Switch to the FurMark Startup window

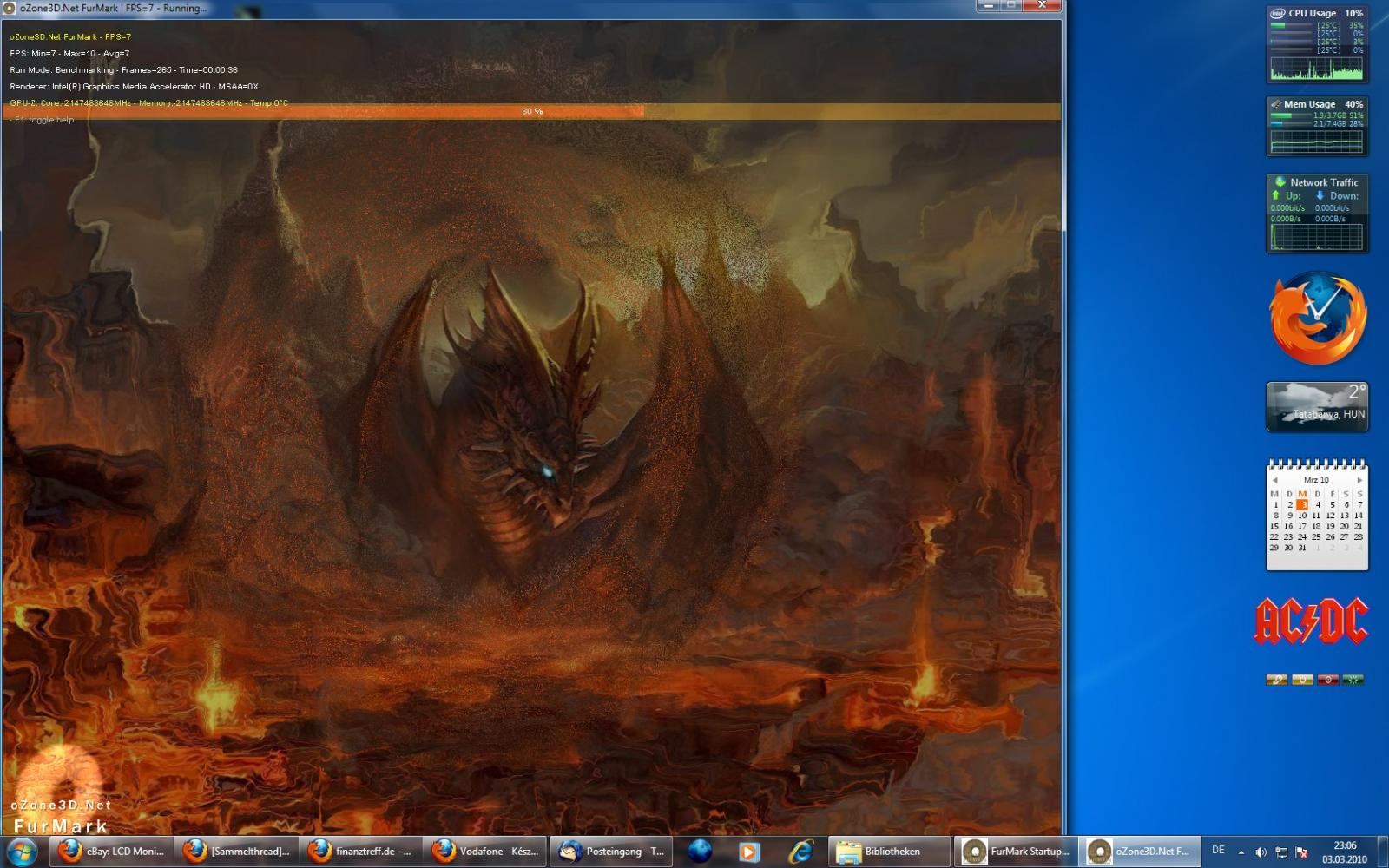pos(1015,852)
